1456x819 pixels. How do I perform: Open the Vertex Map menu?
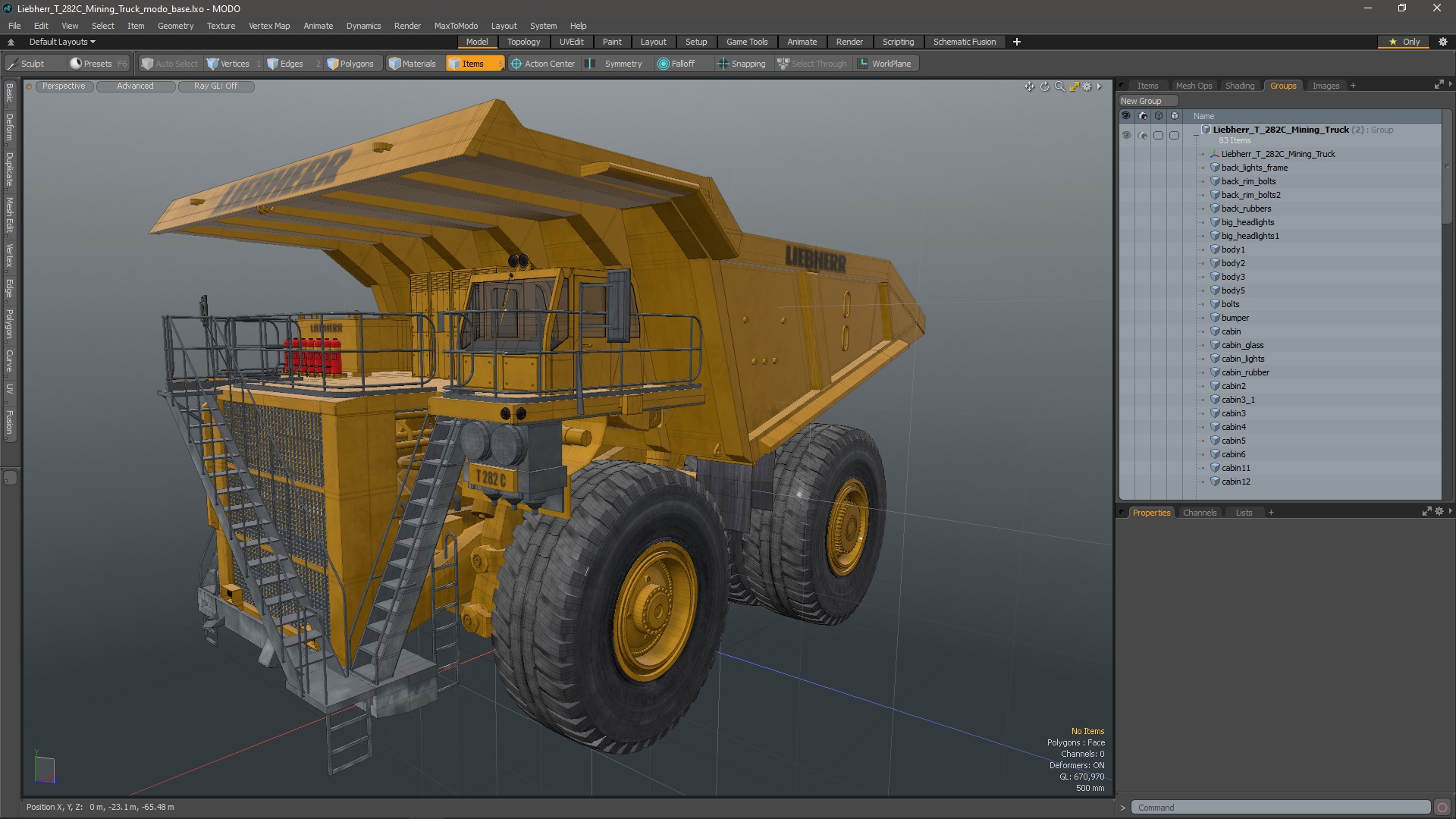coord(269,25)
